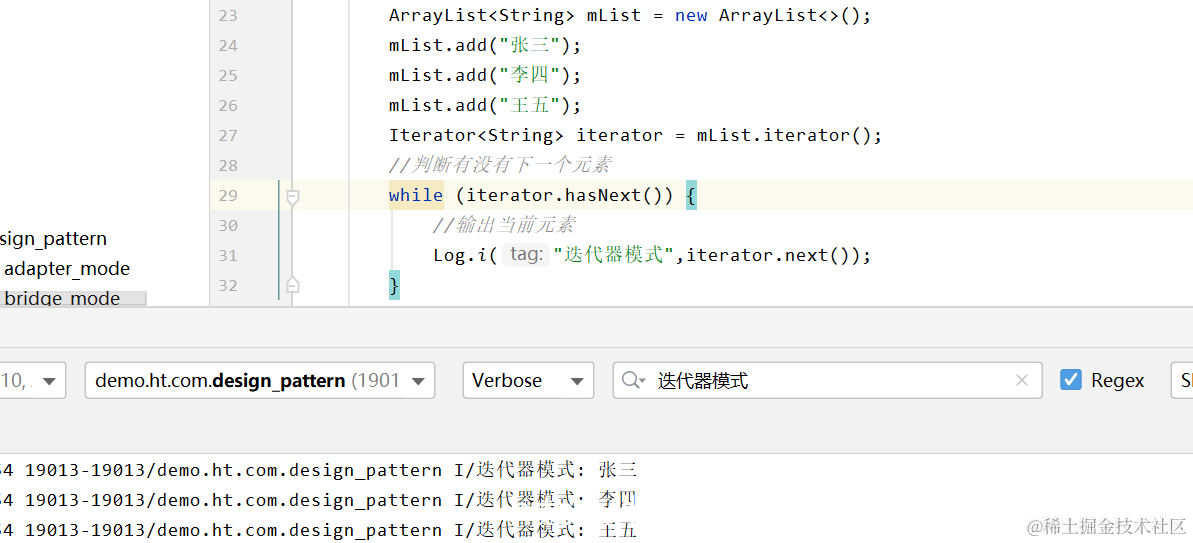Click the Iterator<String> iterator declaration line

click(635, 135)
